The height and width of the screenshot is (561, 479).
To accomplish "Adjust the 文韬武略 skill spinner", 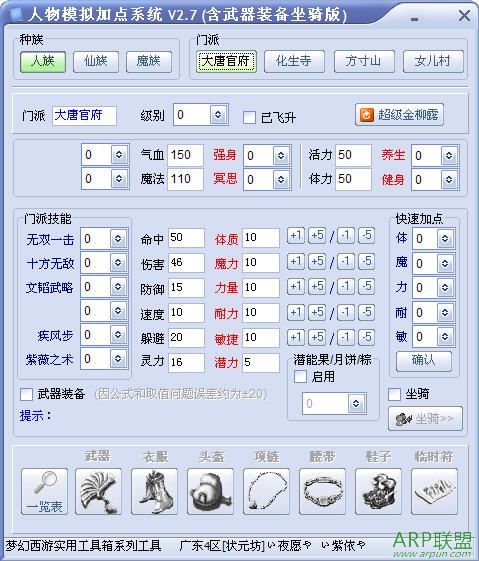I will (x=118, y=287).
